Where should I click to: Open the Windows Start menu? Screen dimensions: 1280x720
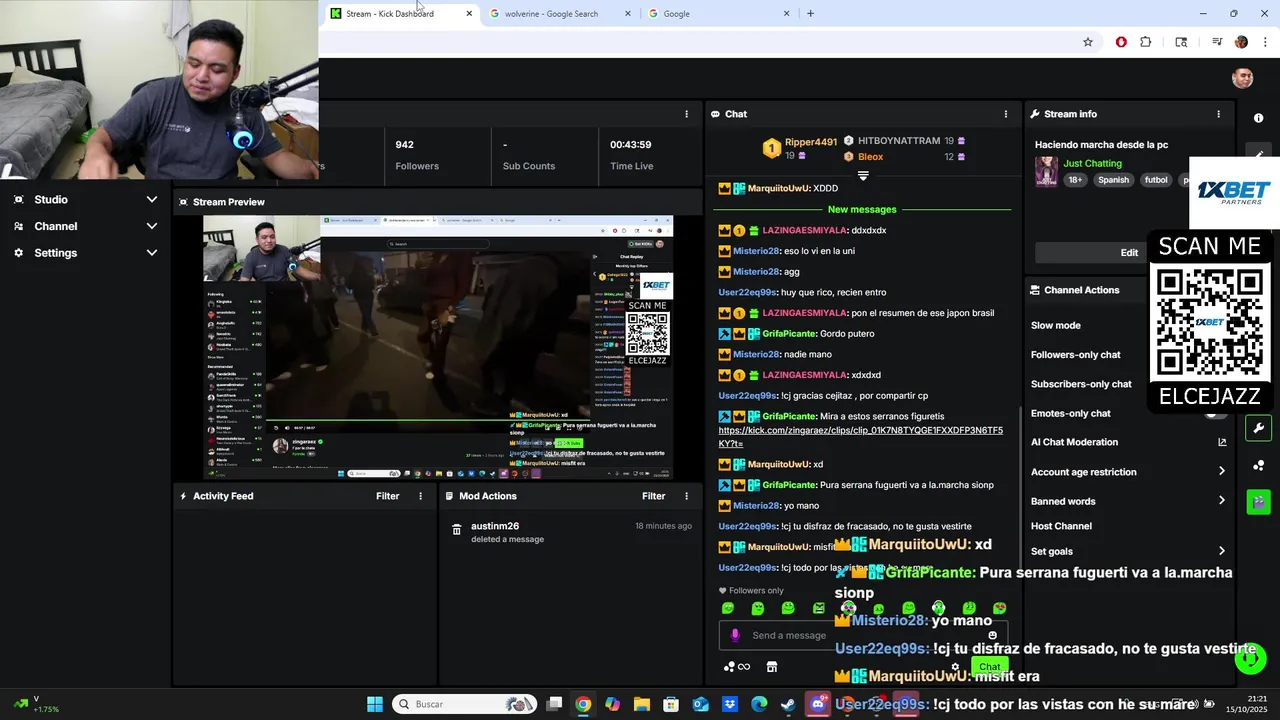tap(374, 704)
